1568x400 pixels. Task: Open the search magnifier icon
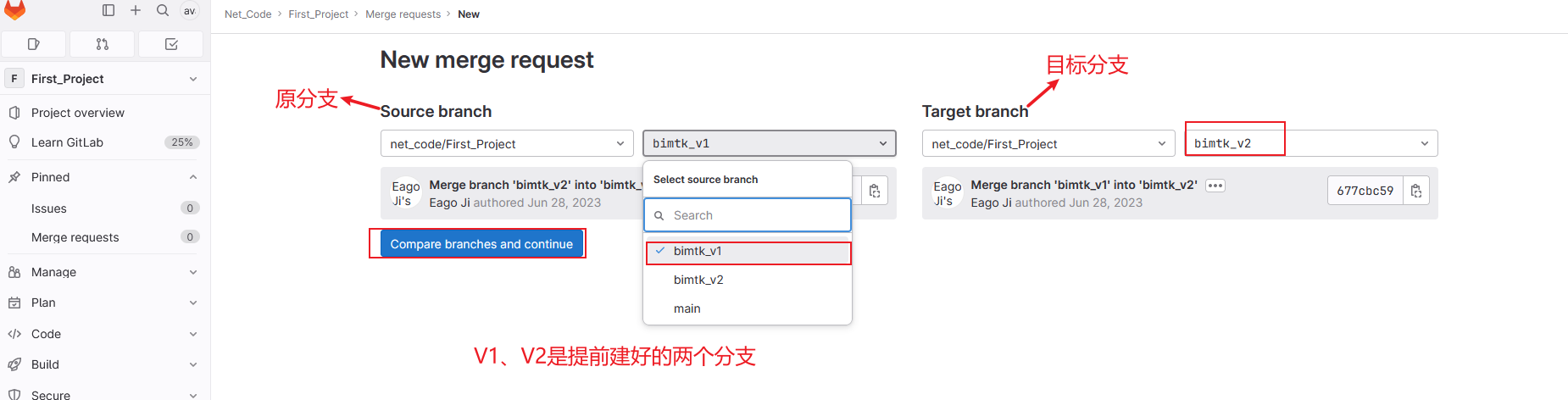pos(163,10)
